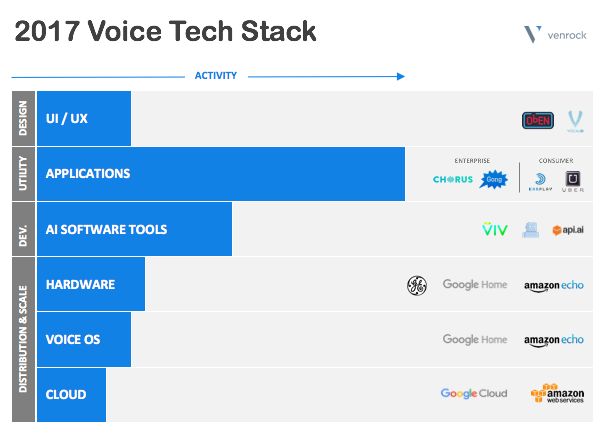Click Google Home in the Hardware row
Image resolution: width=605 pixels, height=438 pixels.
tap(475, 285)
